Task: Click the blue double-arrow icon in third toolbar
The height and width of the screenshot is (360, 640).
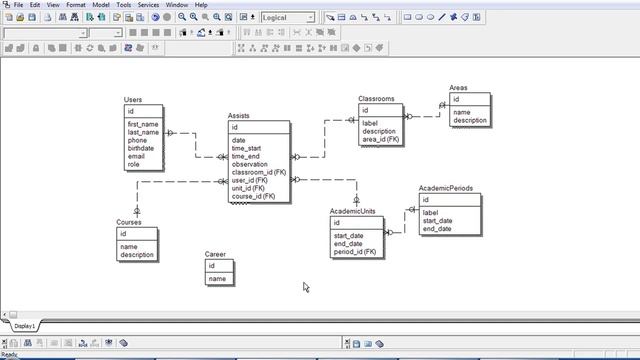Action: 128,48
